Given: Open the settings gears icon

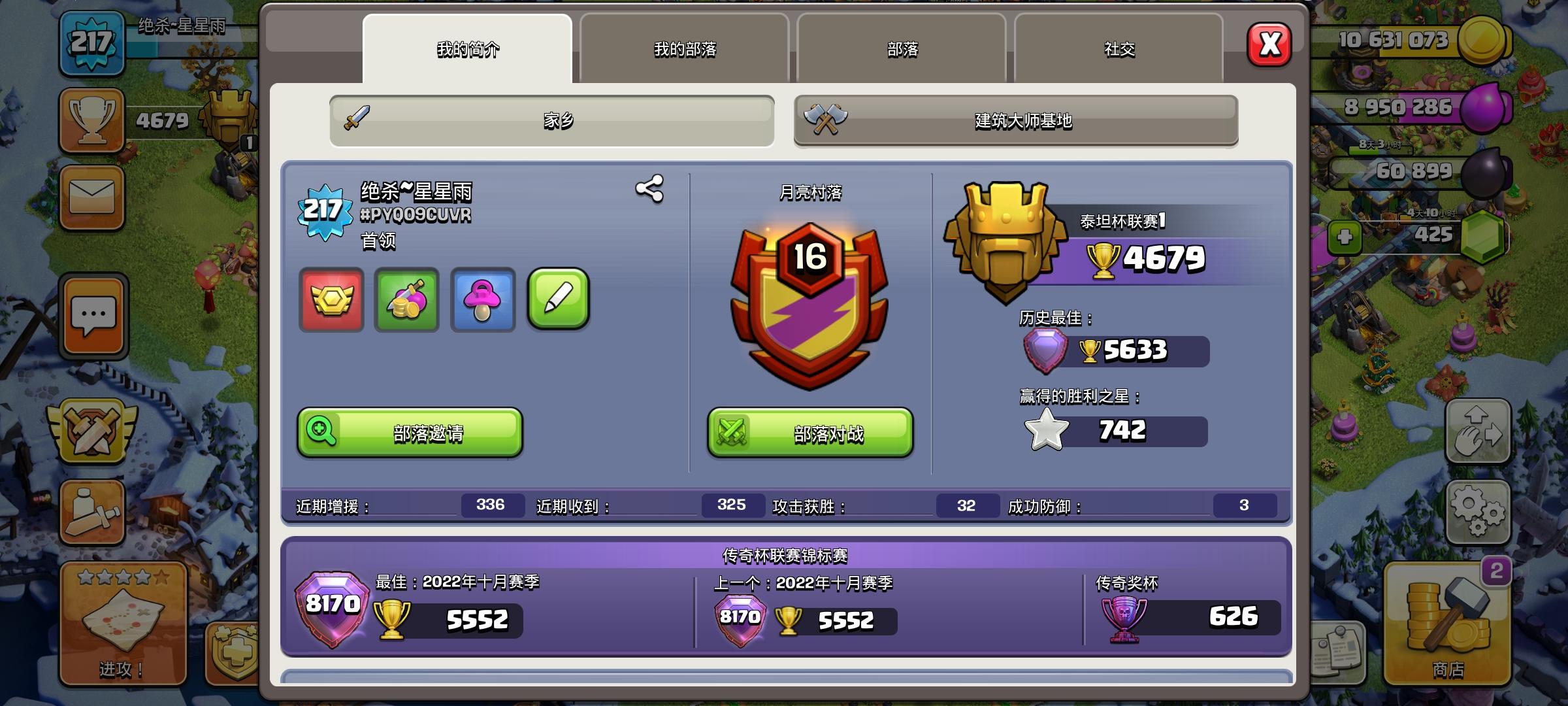Looking at the screenshot, I should click(1477, 513).
